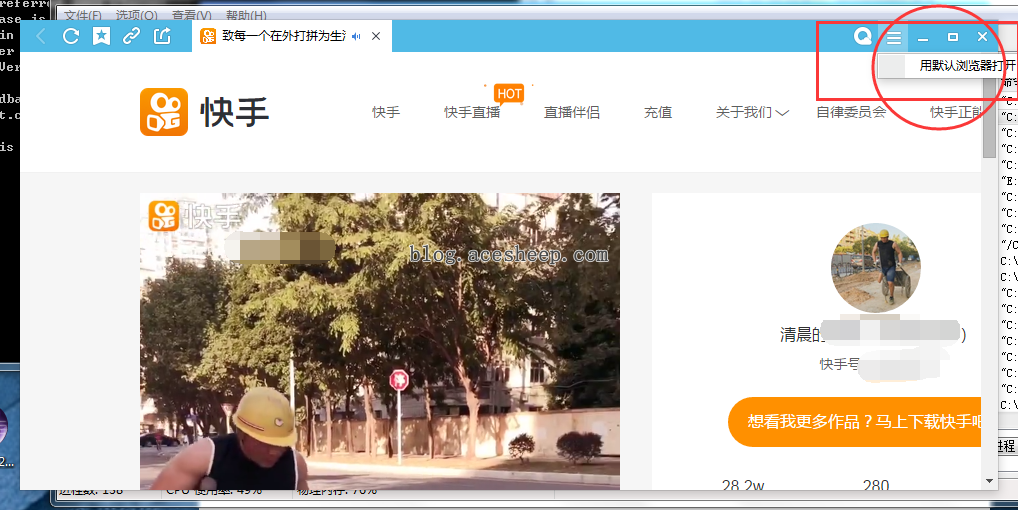Copy page link with chain icon

coord(132,36)
